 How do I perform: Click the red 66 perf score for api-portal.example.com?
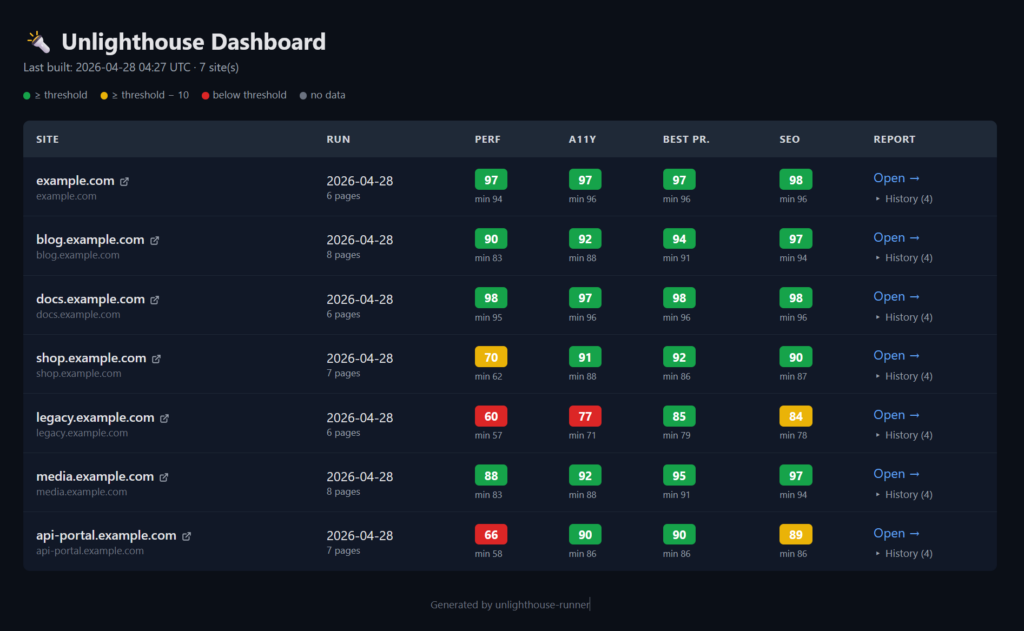pyautogui.click(x=491, y=534)
